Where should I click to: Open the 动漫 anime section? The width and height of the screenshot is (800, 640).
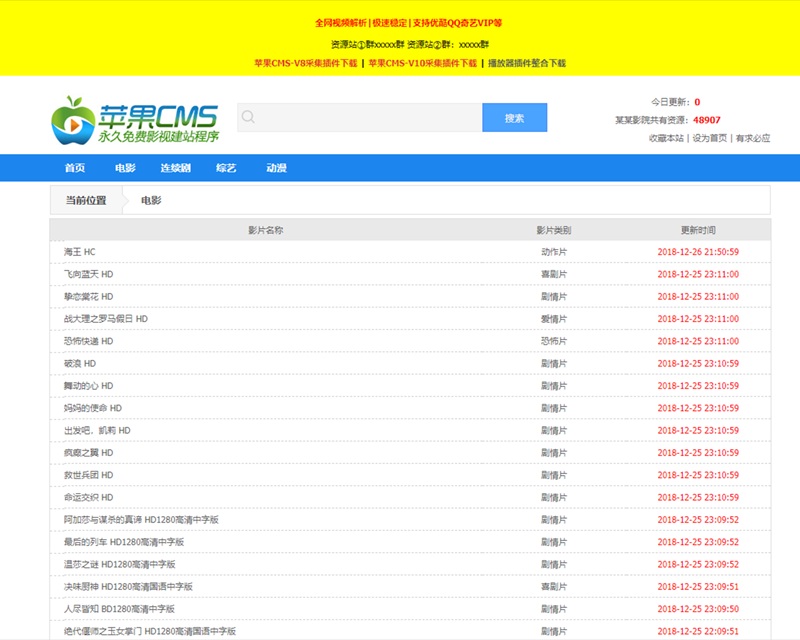coord(276,168)
